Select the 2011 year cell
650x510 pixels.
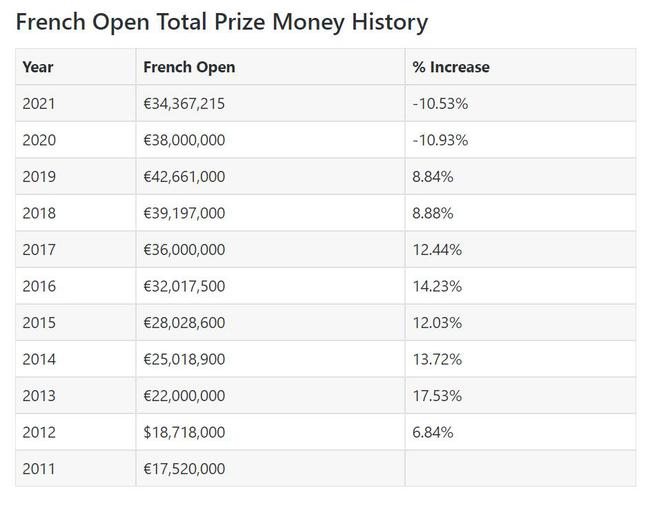[38, 469]
